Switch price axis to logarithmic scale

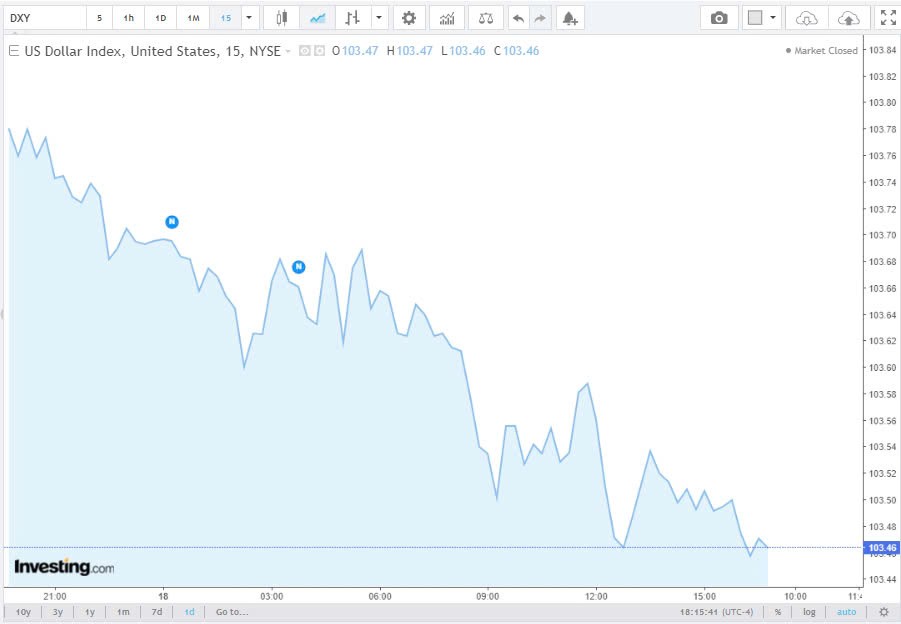[809, 611]
